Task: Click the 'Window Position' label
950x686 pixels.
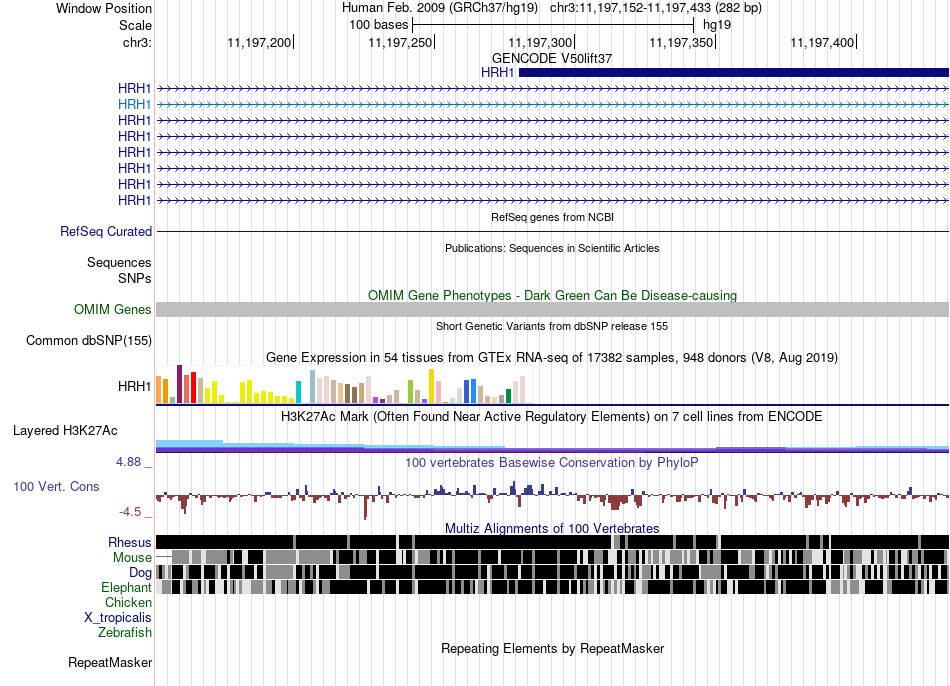Action: tap(104, 8)
